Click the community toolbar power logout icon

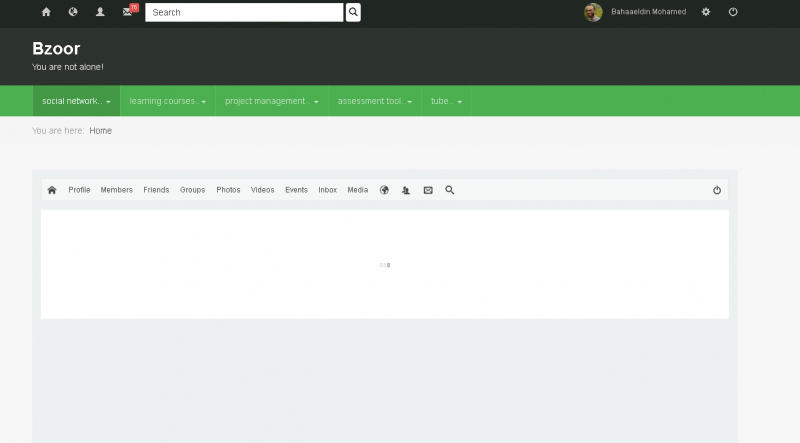point(717,190)
